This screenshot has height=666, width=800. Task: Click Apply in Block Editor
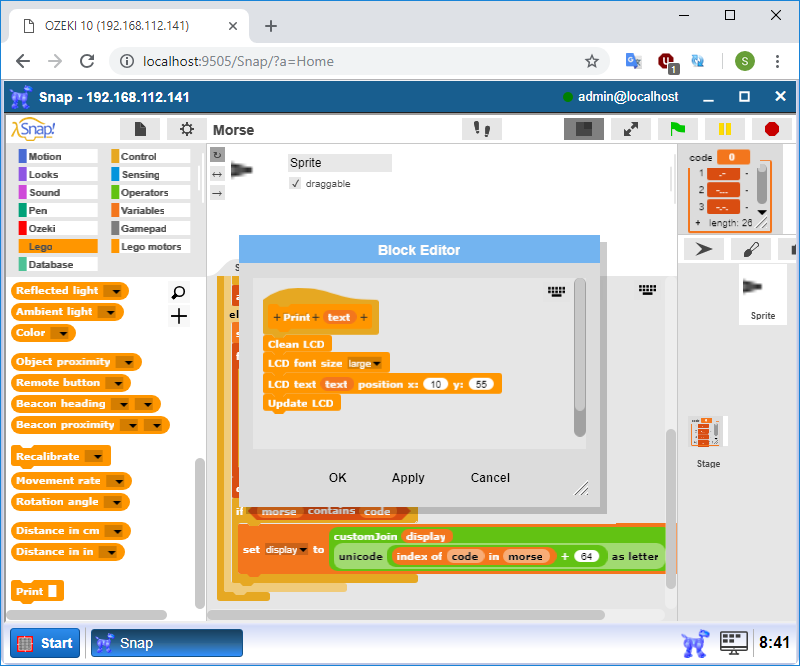(408, 478)
